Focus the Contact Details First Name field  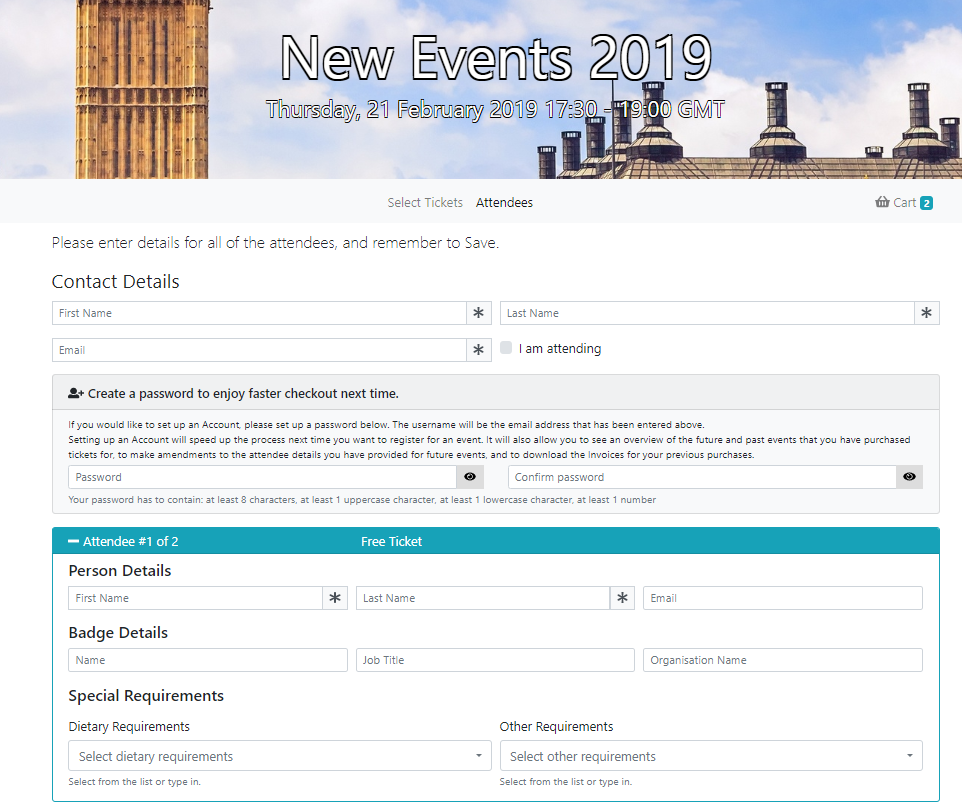260,313
